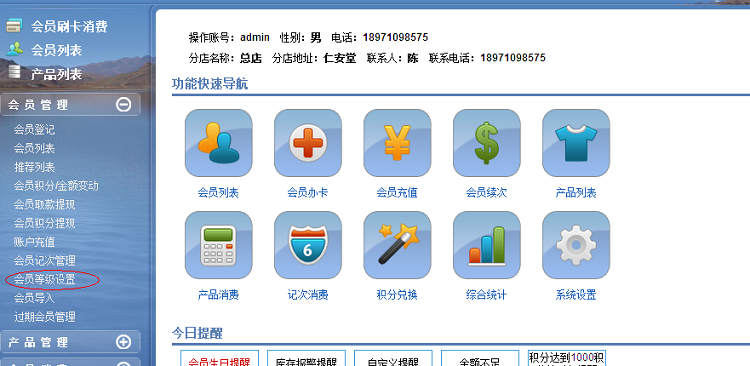Open 会员等级设置 in the sidebar
The width and height of the screenshot is (750, 366).
pos(44,279)
